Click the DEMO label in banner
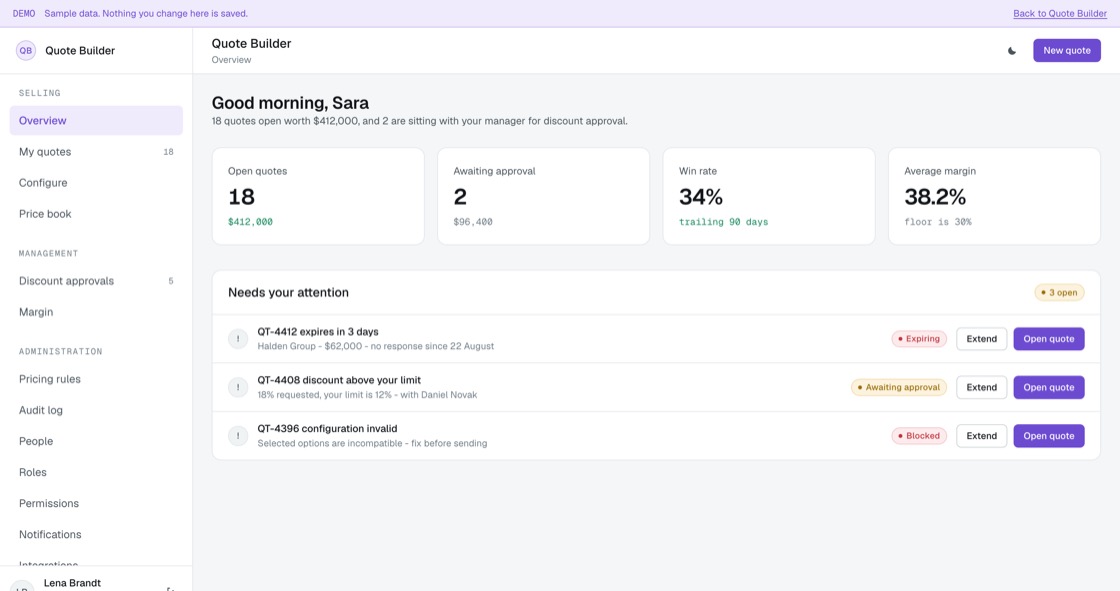1120x591 pixels. [x=24, y=14]
